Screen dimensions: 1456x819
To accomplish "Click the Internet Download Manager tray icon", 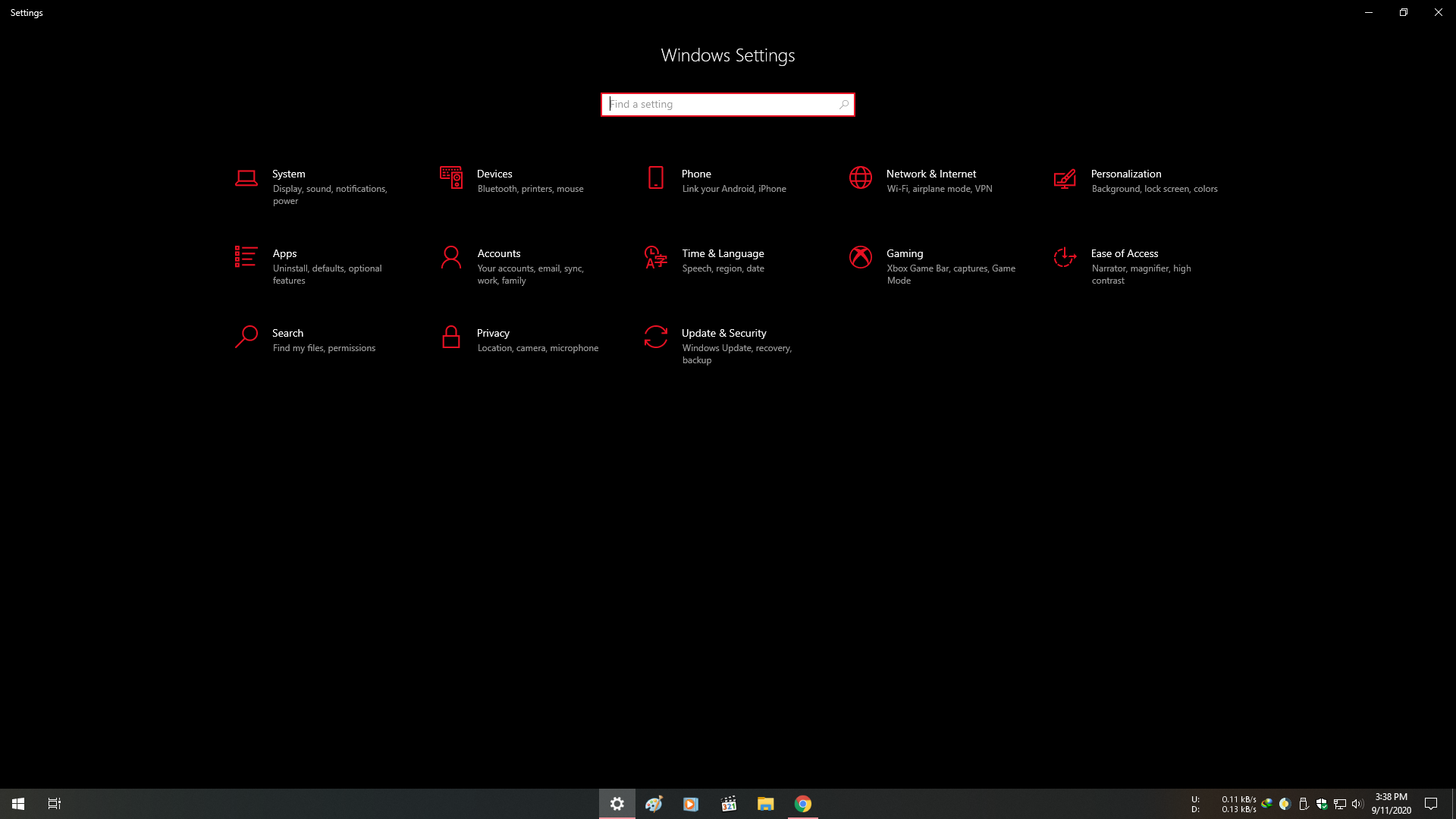I will point(1266,804).
